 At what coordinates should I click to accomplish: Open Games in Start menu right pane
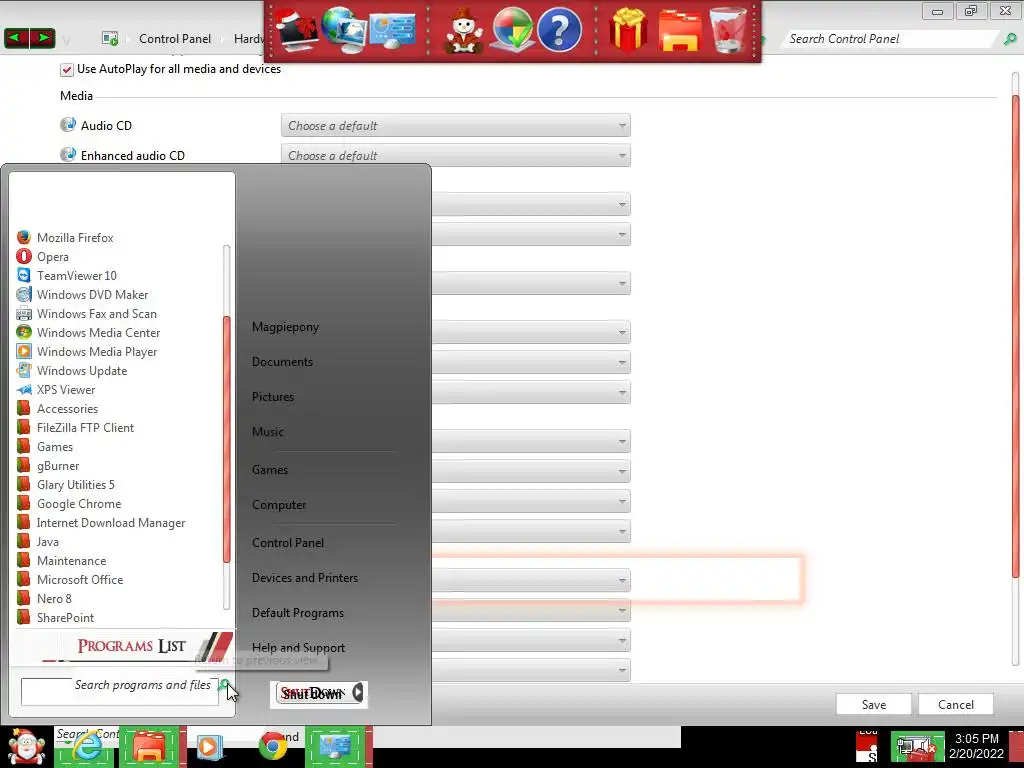point(270,470)
